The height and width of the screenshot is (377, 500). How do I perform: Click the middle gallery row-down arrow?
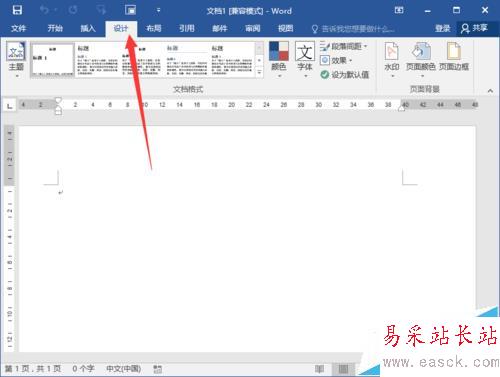pos(259,60)
